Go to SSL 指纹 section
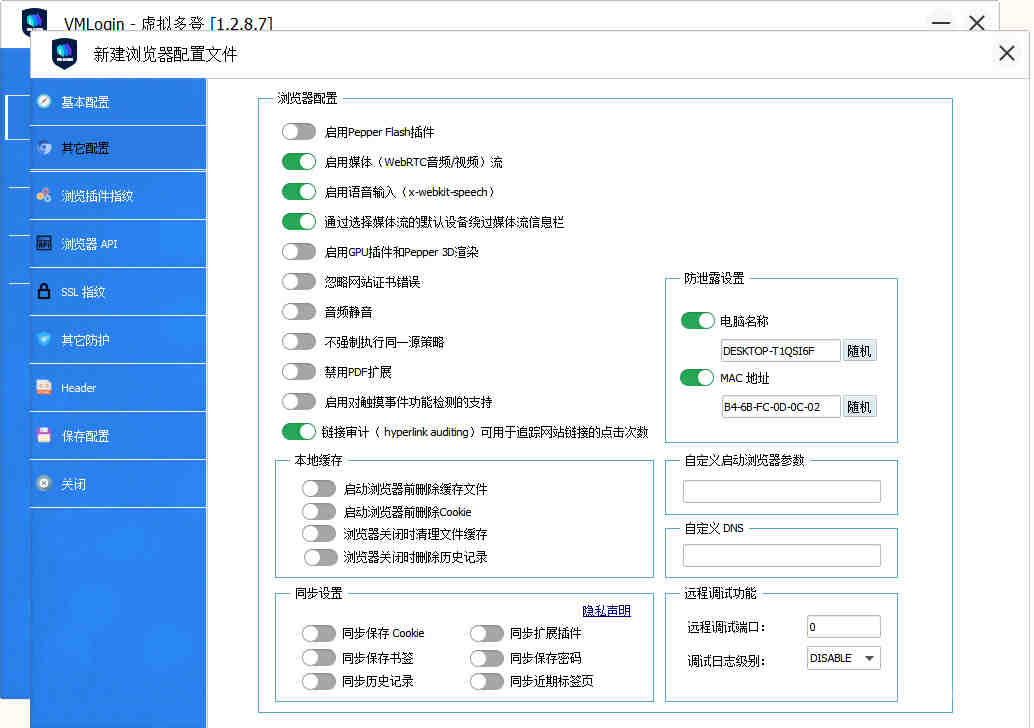This screenshot has width=1034, height=728. pos(118,292)
